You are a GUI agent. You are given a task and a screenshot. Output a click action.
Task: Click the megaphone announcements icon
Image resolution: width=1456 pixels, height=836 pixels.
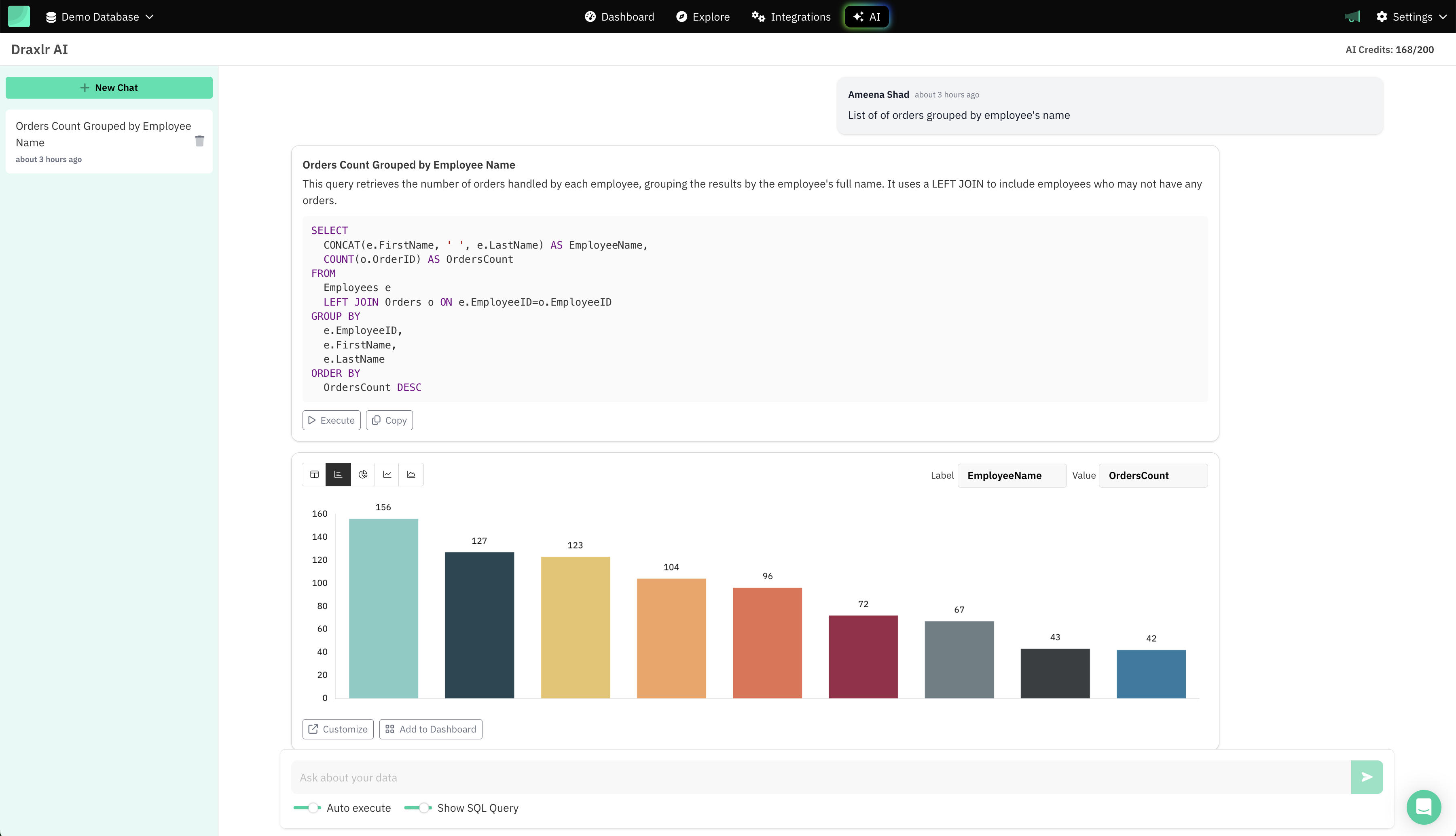(1352, 17)
